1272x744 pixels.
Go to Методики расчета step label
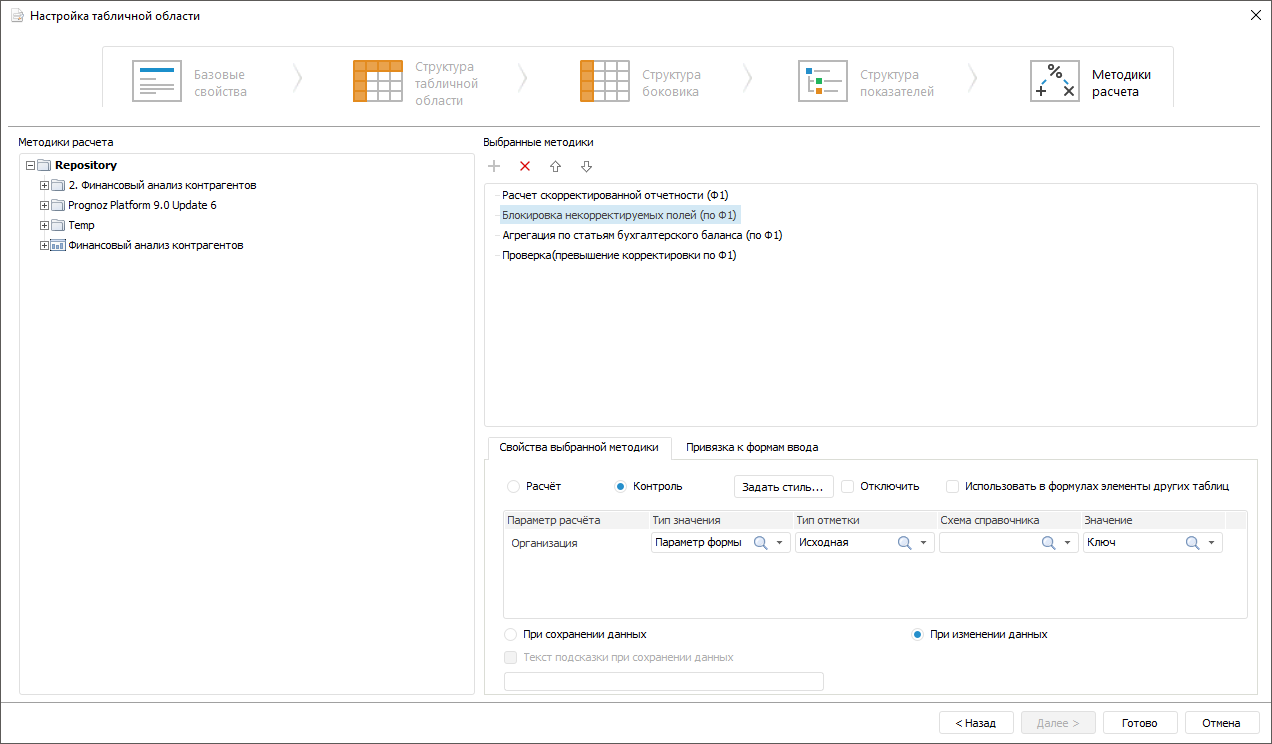click(x=1121, y=83)
